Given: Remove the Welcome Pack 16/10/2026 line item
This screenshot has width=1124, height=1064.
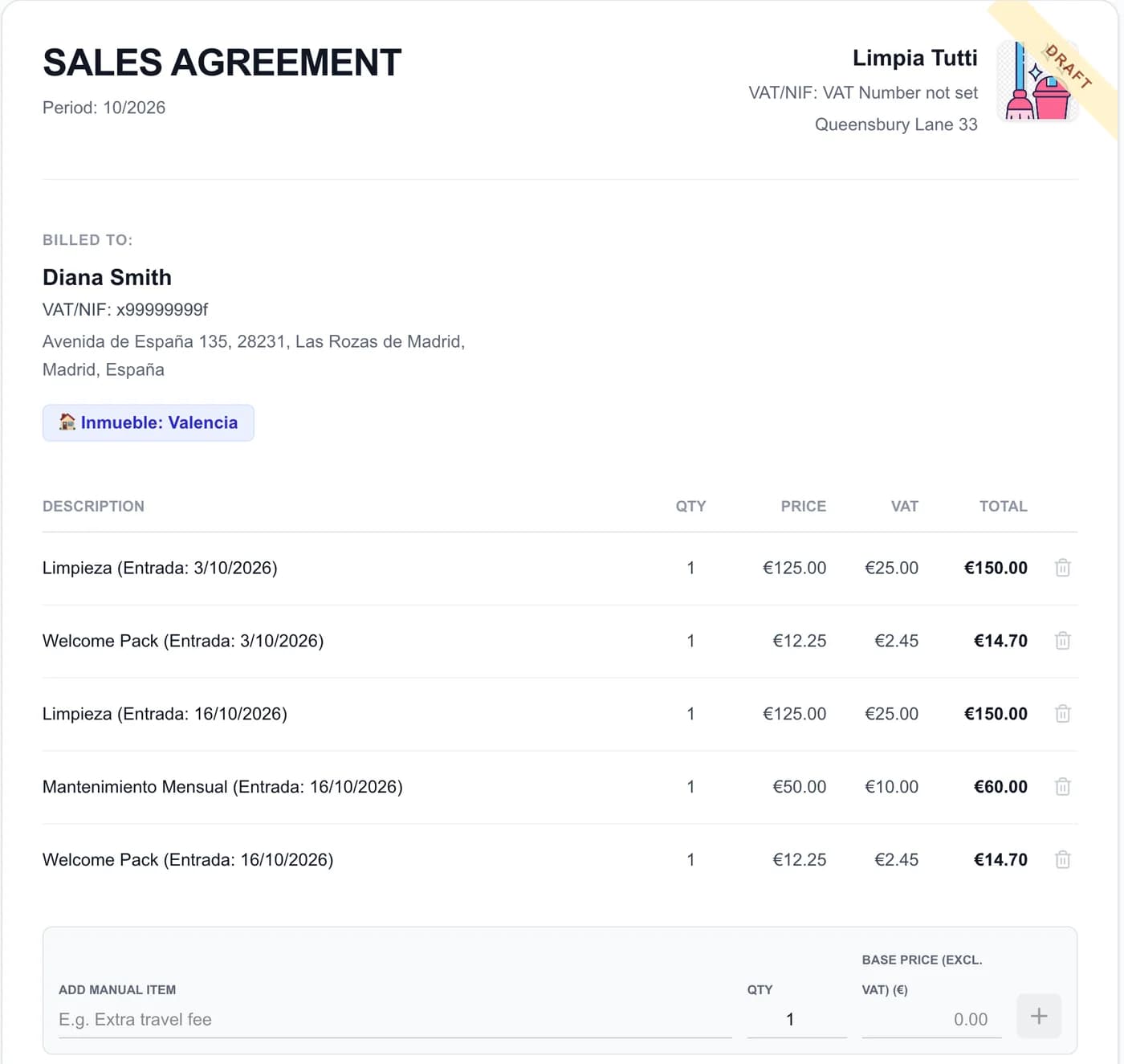Looking at the screenshot, I should click(x=1062, y=860).
